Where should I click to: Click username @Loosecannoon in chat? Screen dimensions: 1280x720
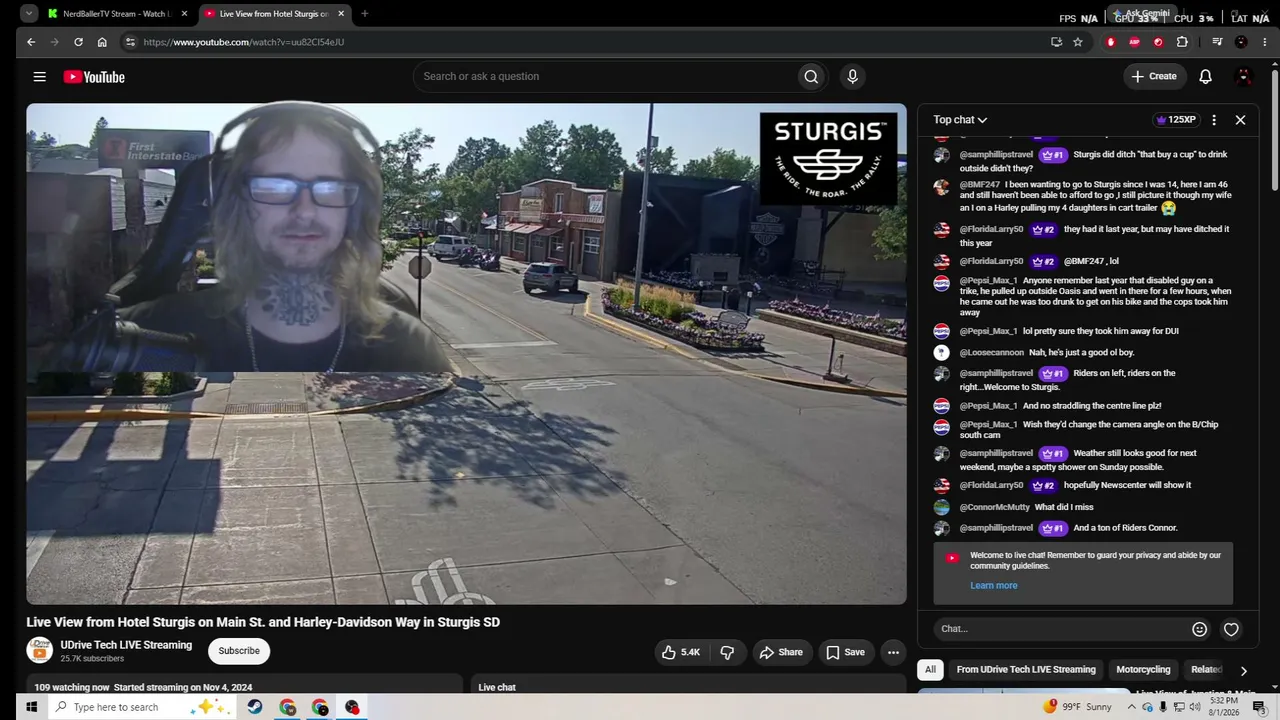992,353
